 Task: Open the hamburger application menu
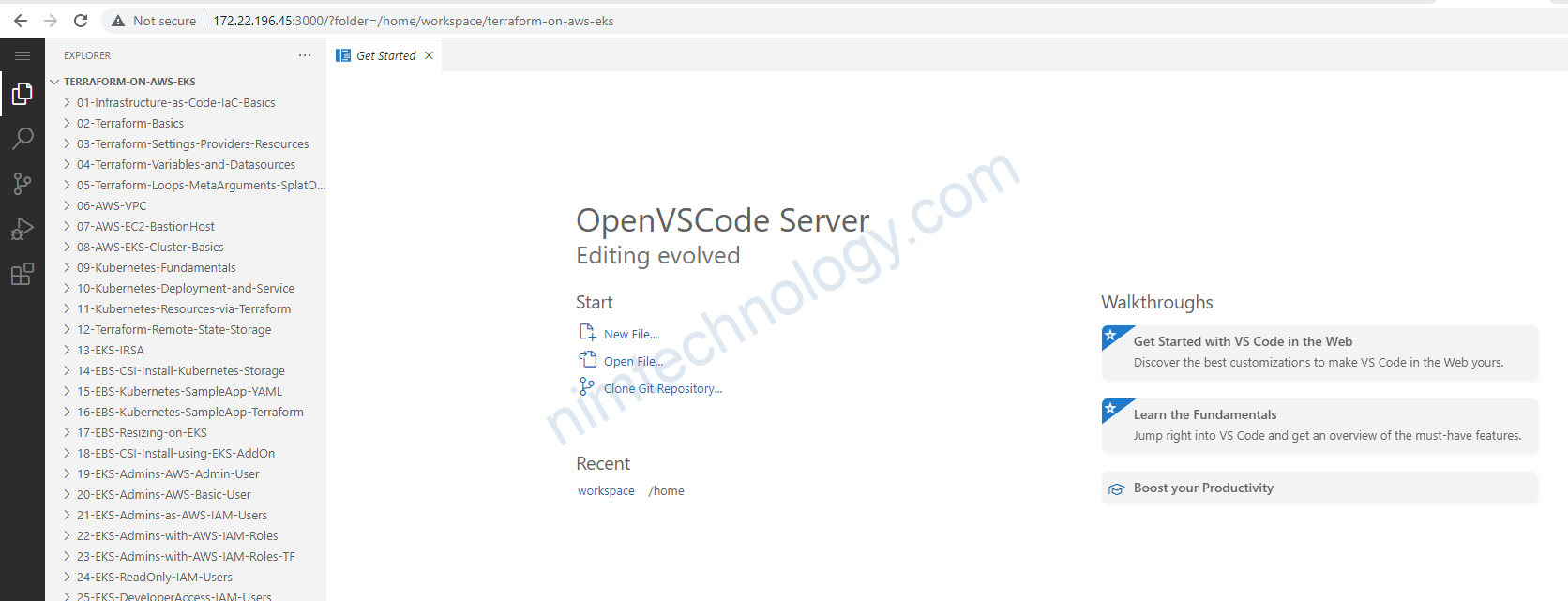(x=23, y=55)
